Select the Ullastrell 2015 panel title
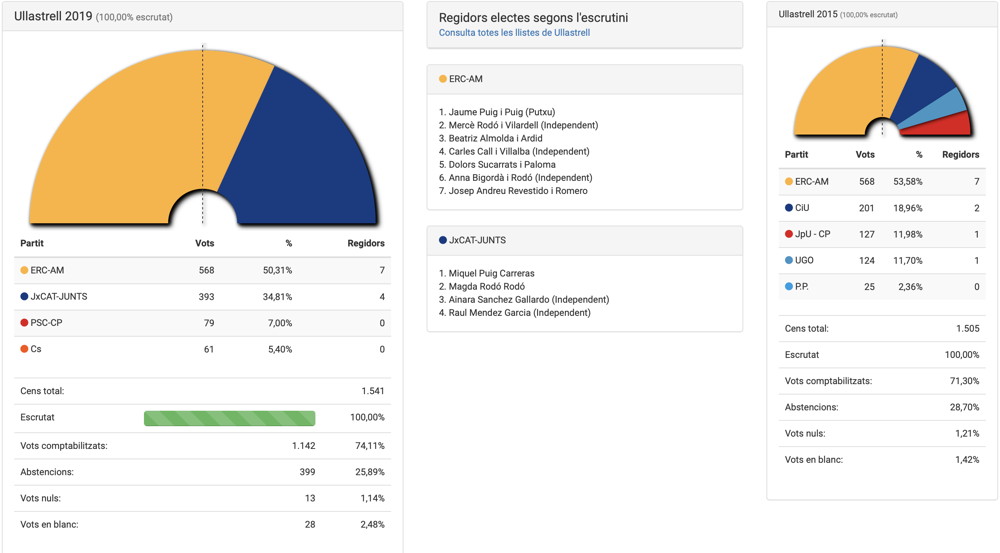This screenshot has width=1000, height=553. point(808,14)
